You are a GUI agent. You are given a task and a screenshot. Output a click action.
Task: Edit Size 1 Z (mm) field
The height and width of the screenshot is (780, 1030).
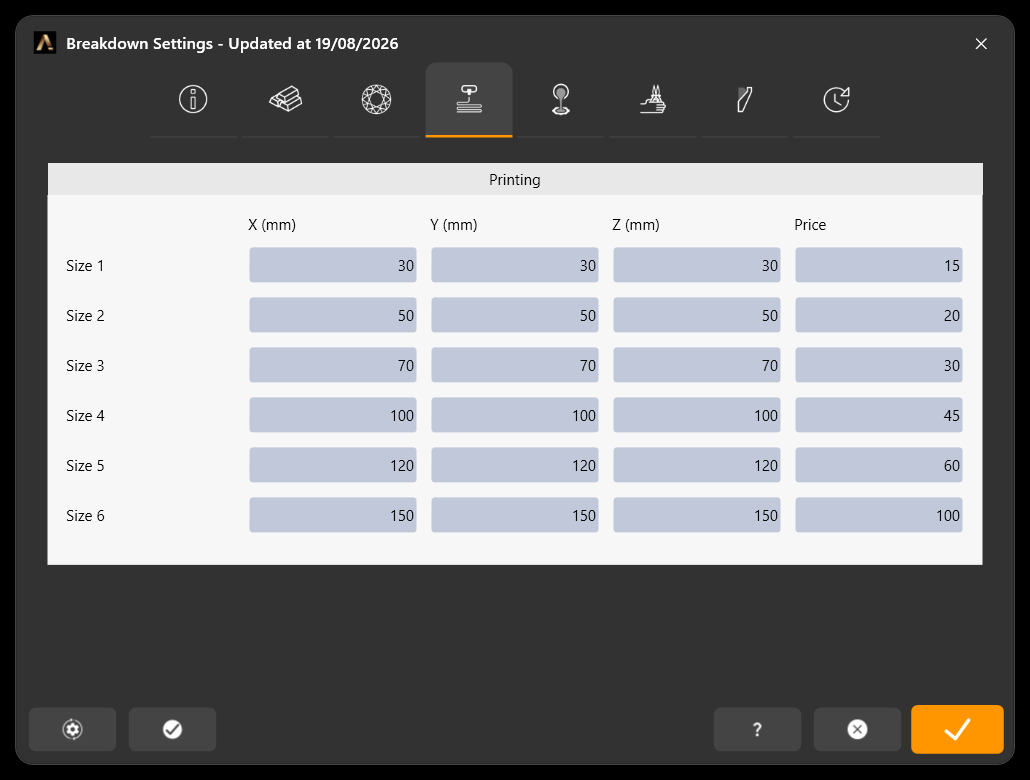click(697, 265)
